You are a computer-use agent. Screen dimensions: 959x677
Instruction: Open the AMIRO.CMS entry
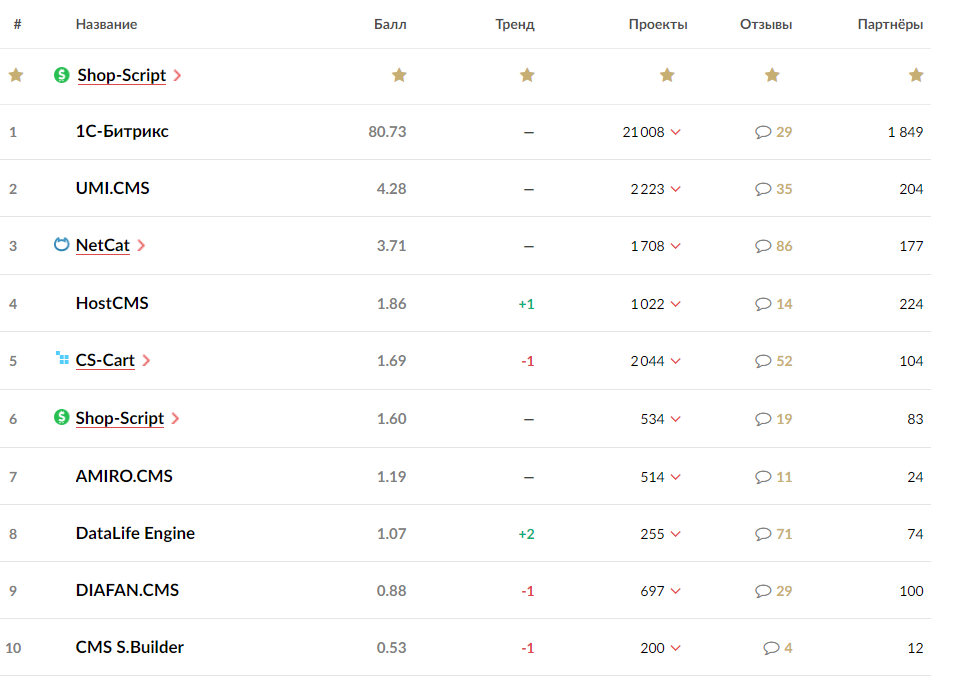(124, 476)
